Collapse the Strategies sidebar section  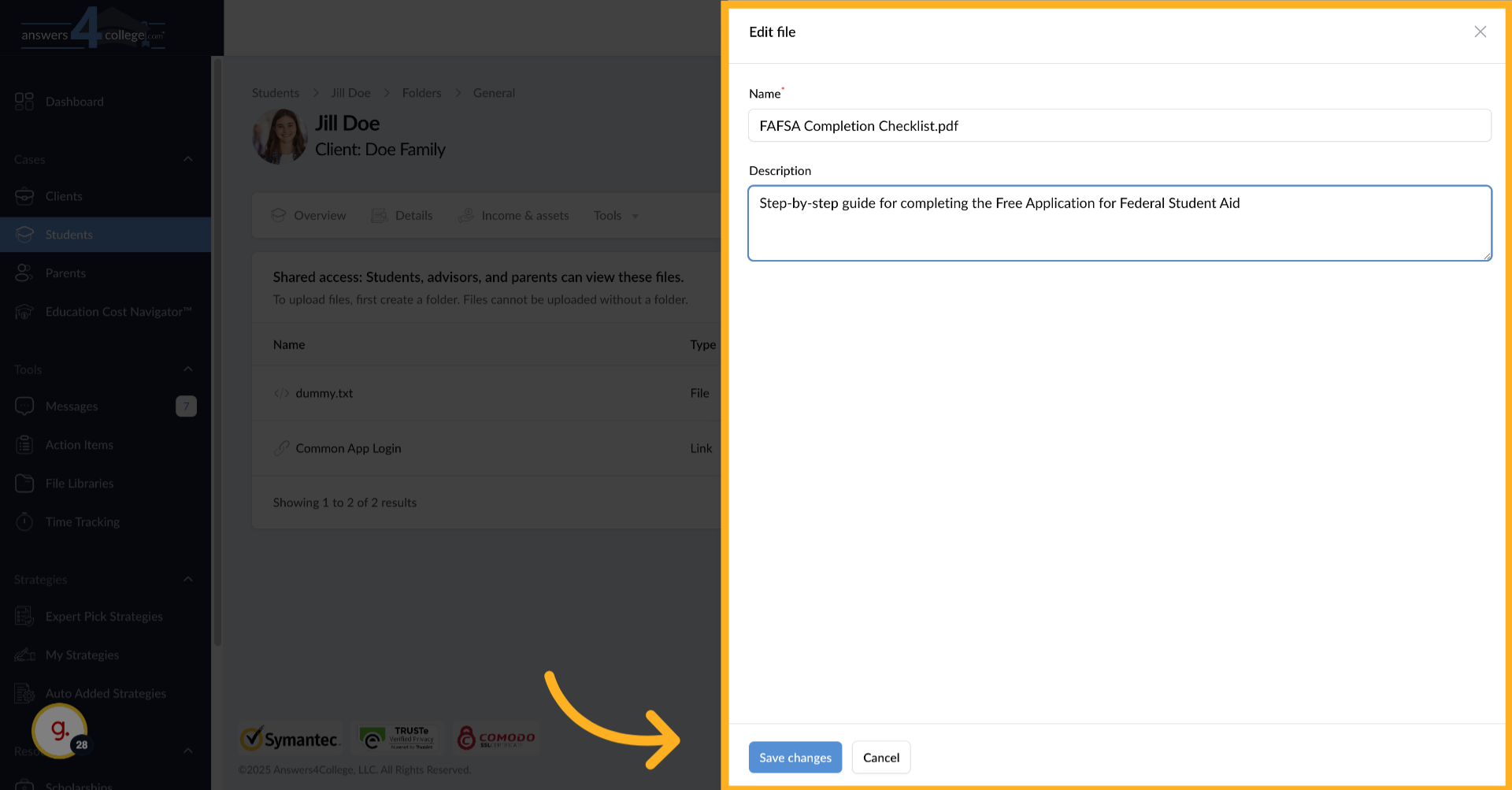[187, 580]
